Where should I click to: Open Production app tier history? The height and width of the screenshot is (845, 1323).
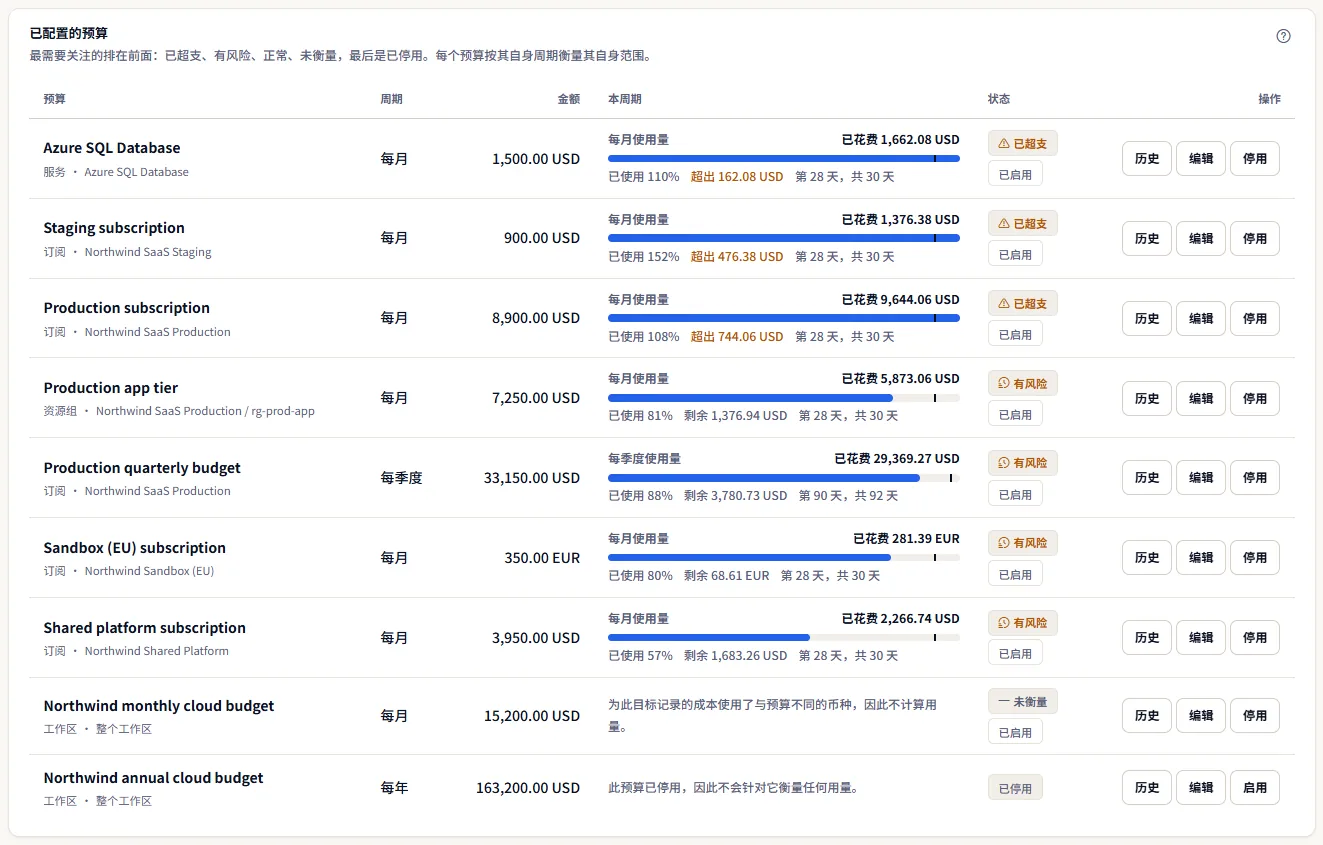coord(1147,398)
